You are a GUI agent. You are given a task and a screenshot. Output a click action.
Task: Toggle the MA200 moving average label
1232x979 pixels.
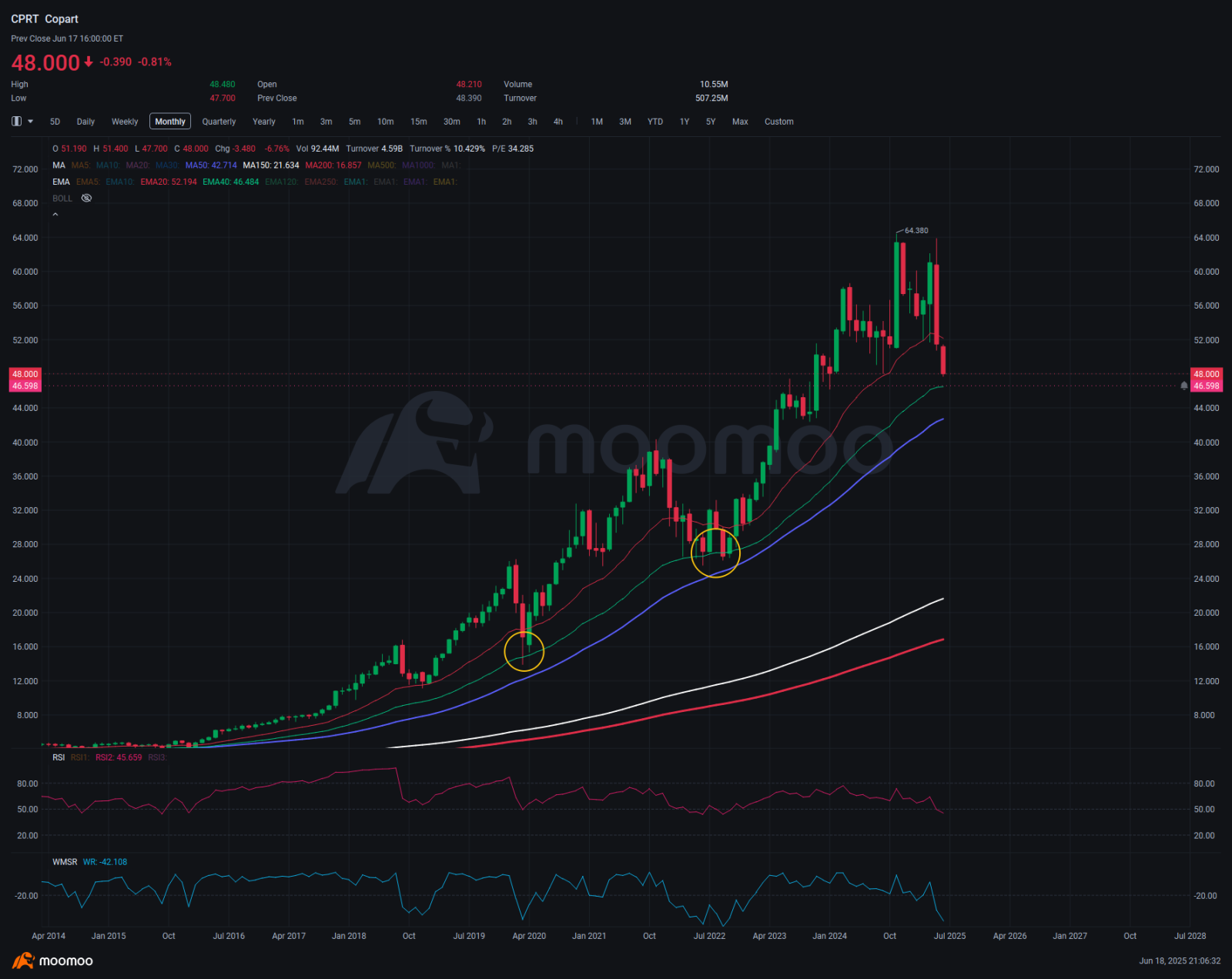[x=333, y=165]
